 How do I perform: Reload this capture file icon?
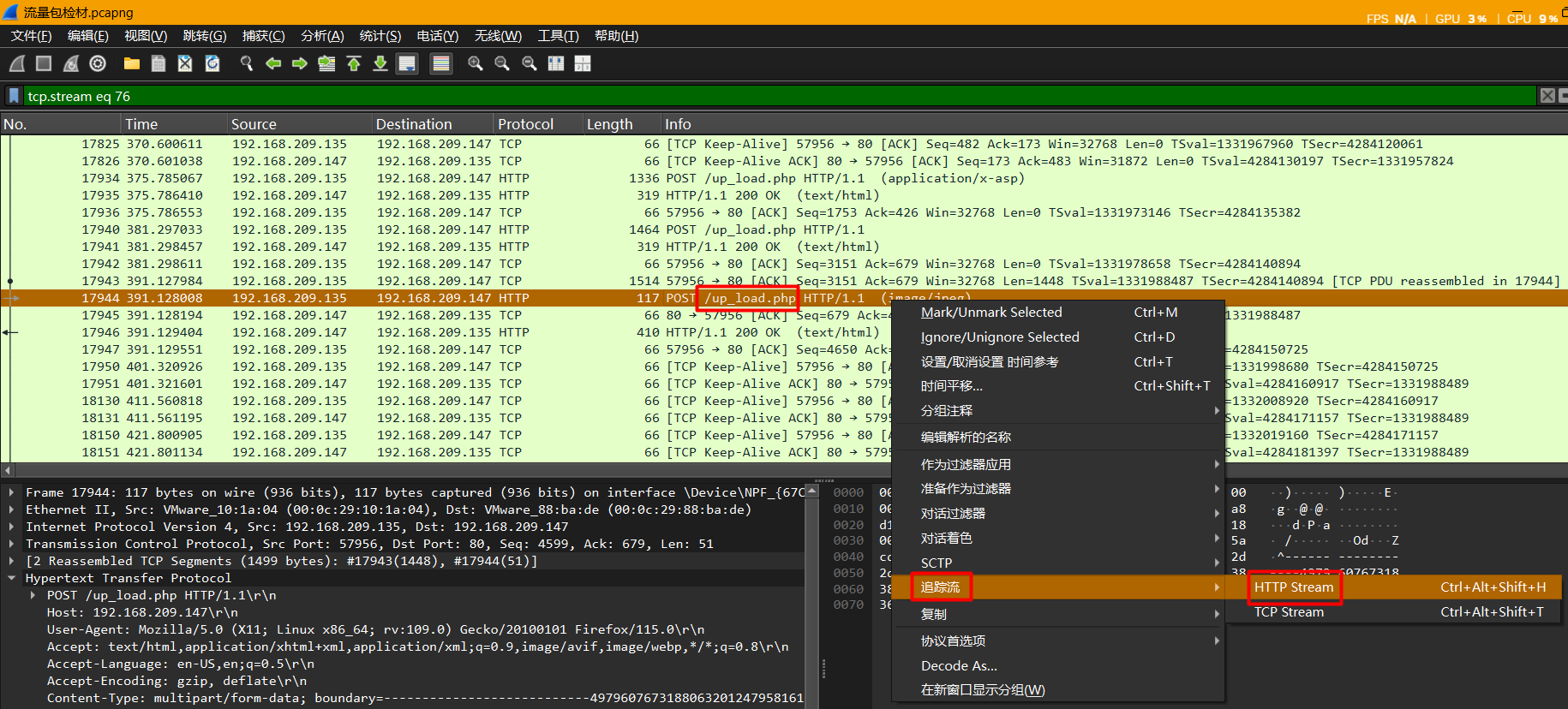(x=212, y=63)
